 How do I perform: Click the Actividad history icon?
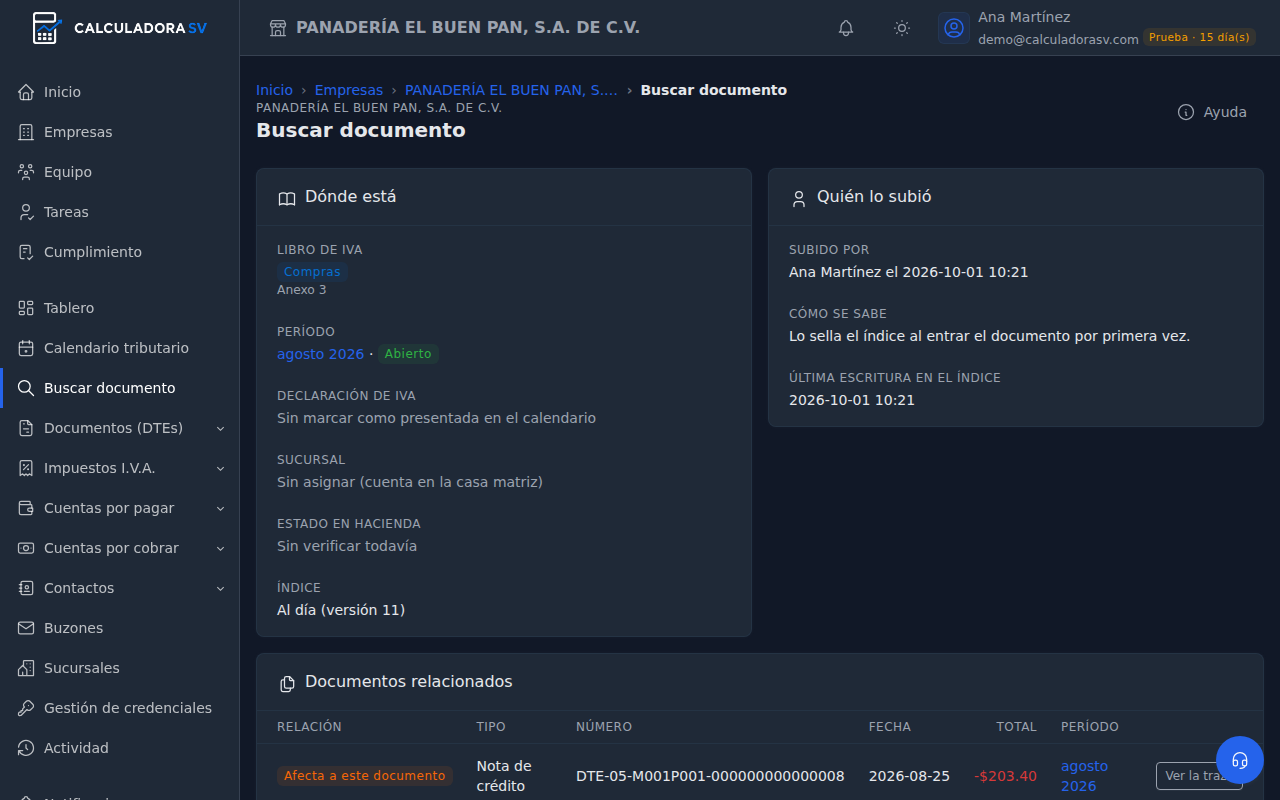point(26,748)
